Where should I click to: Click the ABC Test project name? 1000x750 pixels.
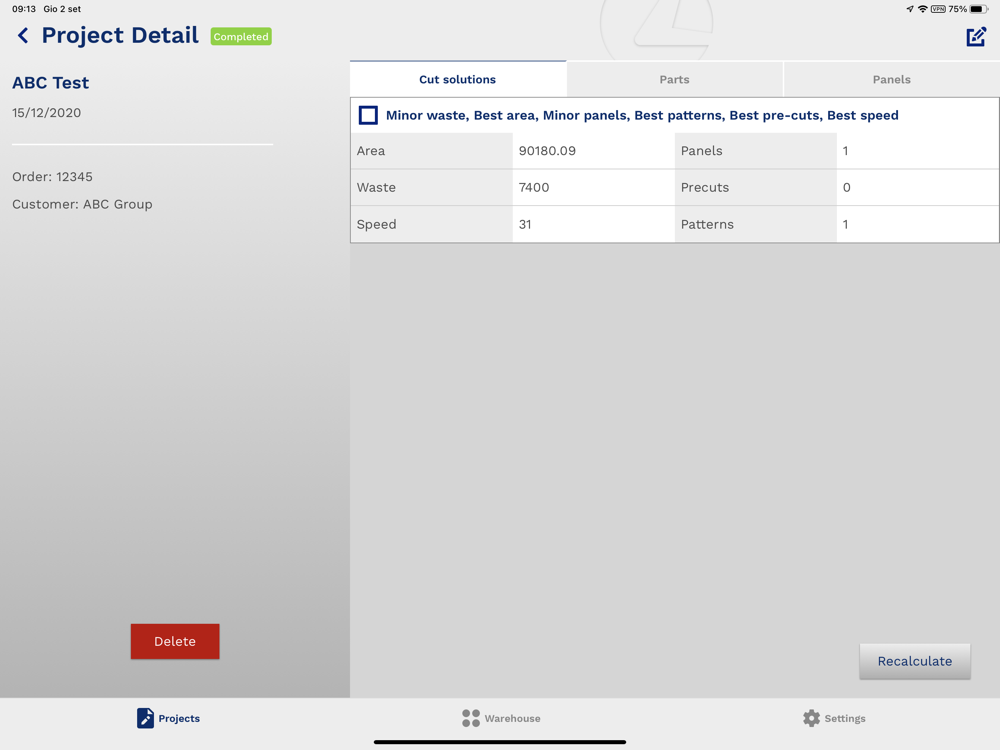[x=50, y=83]
